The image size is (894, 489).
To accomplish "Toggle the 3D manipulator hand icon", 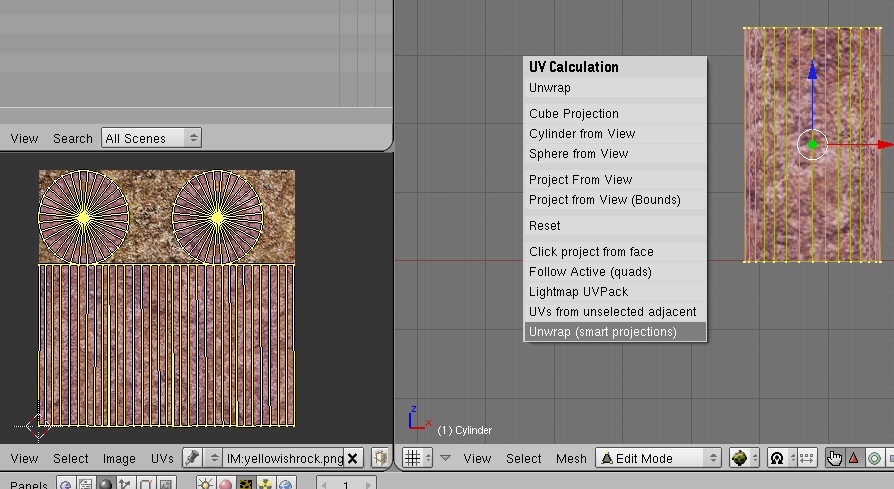I will (x=835, y=458).
